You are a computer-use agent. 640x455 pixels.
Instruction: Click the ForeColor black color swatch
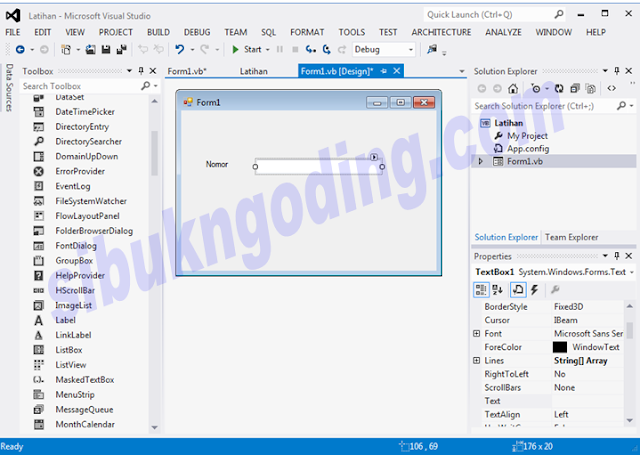pos(560,347)
